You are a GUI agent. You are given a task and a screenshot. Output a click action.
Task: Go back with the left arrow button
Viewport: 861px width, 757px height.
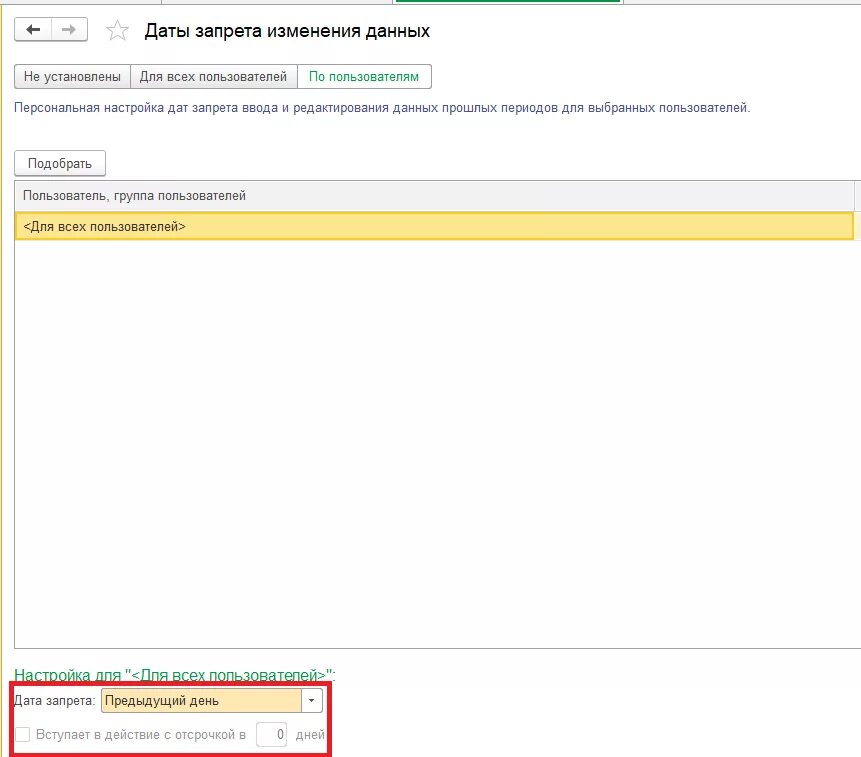coord(33,30)
